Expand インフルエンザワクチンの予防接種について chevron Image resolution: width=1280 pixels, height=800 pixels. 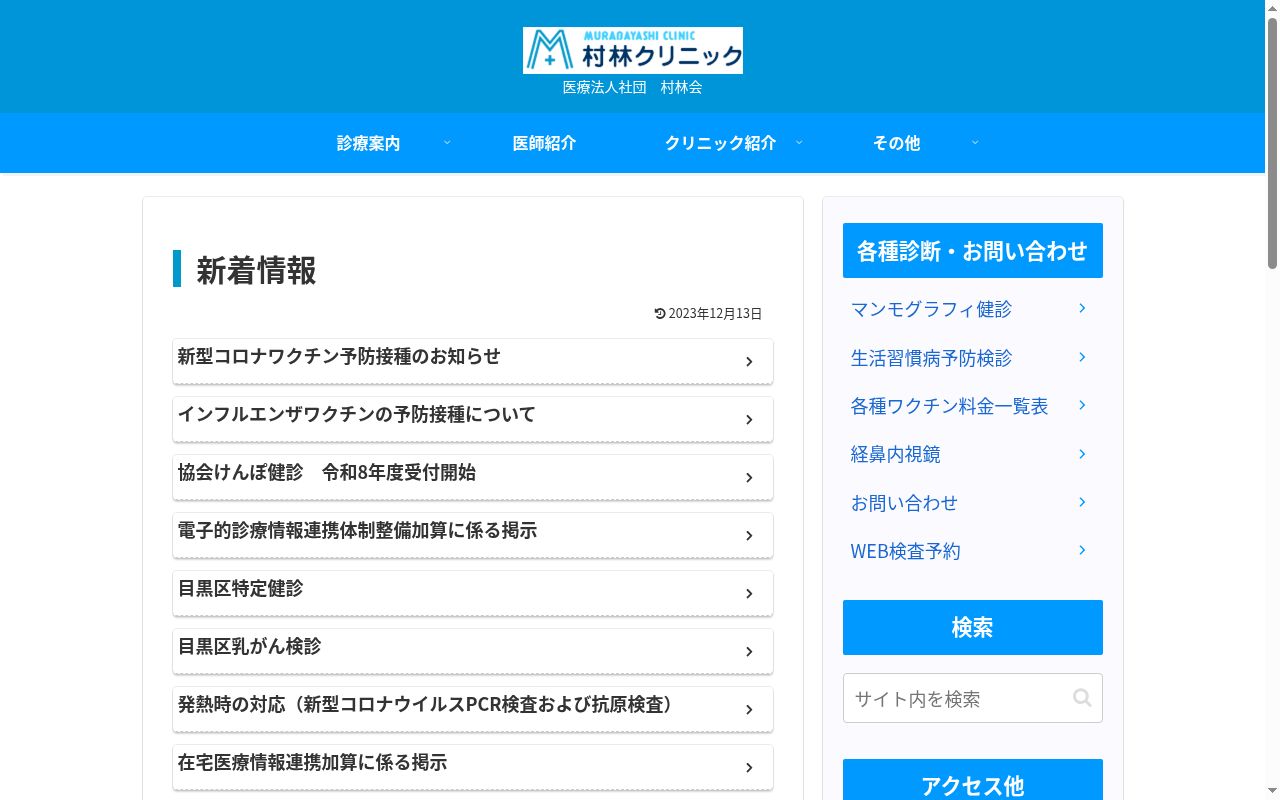click(x=749, y=420)
